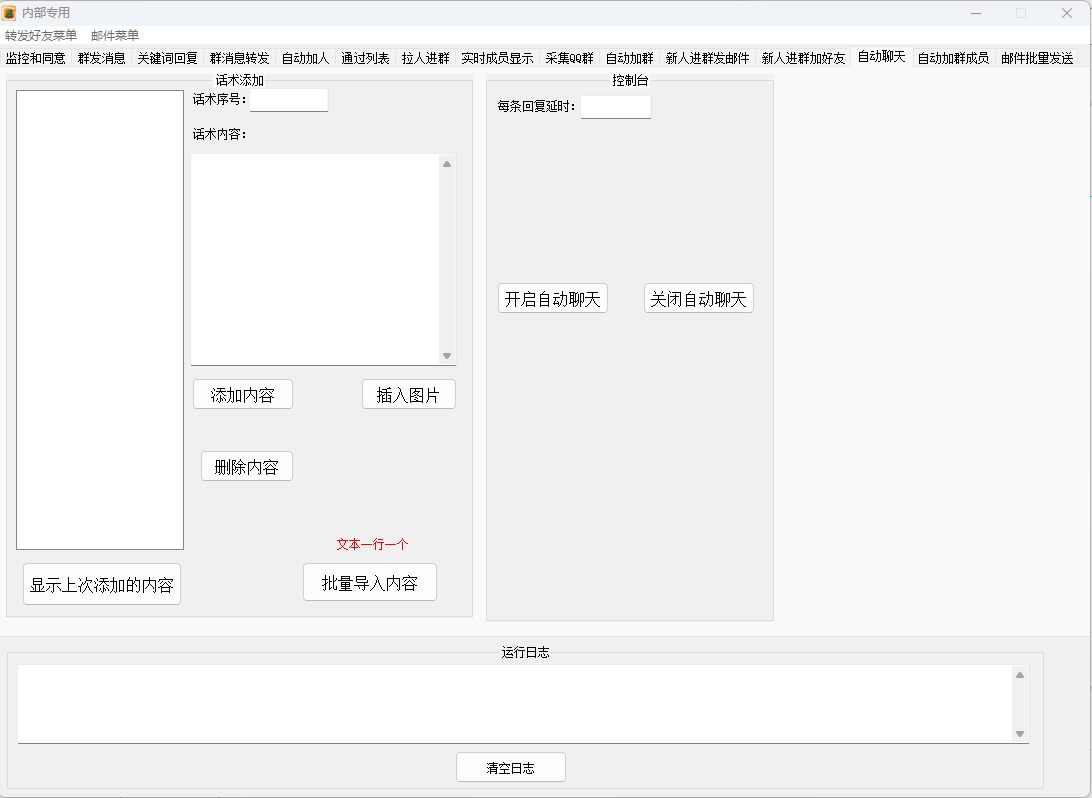The width and height of the screenshot is (1092, 798).
Task: Switch to the 监控和同意 tab
Action: pyautogui.click(x=36, y=58)
